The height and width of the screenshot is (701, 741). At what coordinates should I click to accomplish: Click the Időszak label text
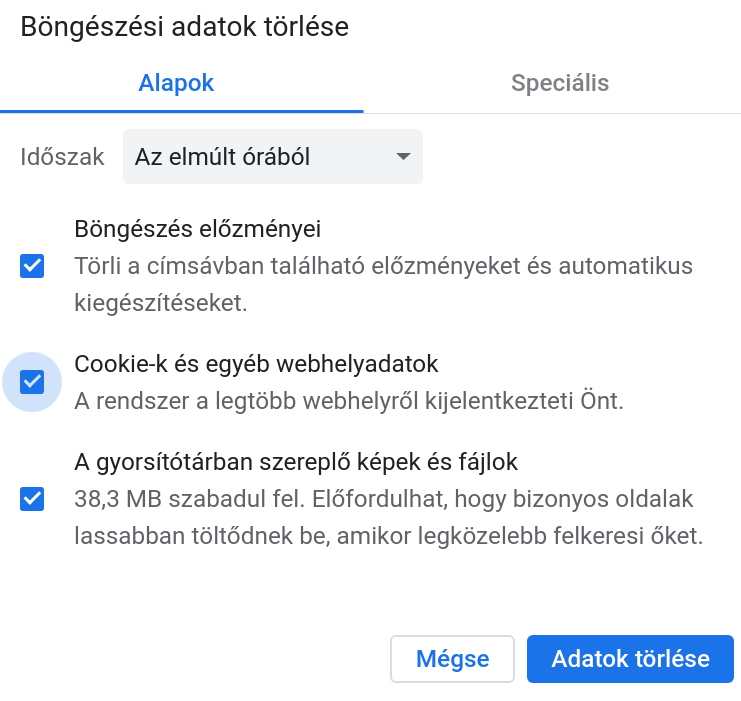click(x=62, y=157)
